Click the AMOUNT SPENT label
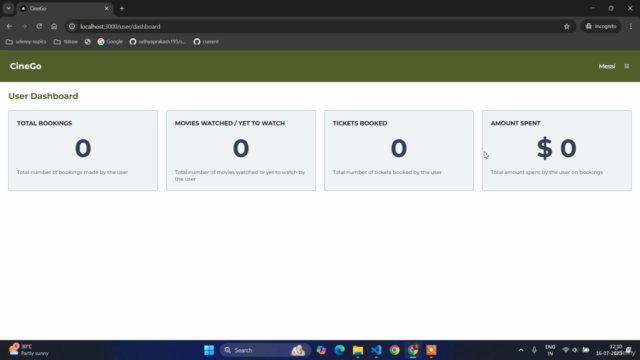 point(515,123)
